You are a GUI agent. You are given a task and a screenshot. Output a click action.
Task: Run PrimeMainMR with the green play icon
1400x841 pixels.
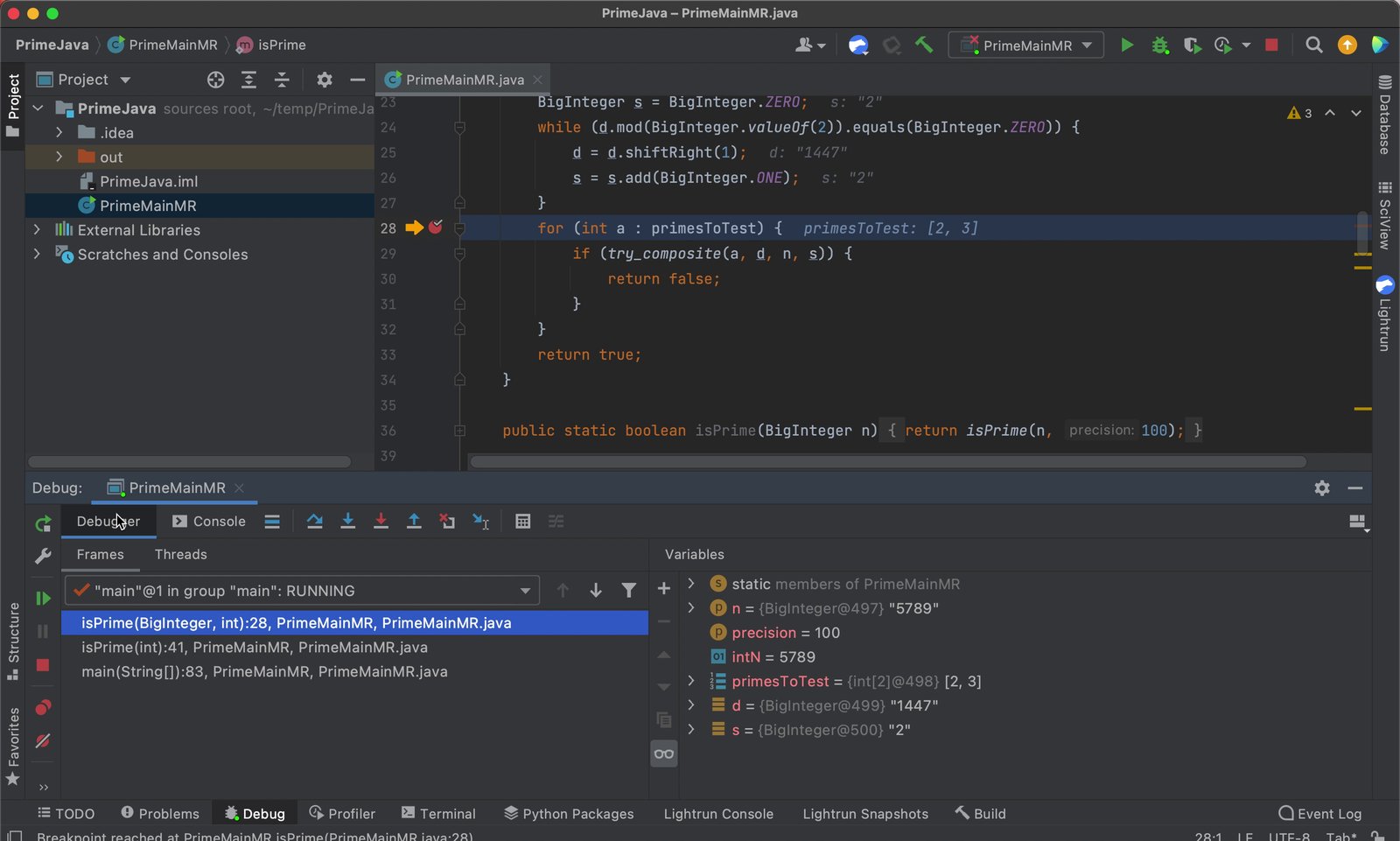coord(1127,45)
